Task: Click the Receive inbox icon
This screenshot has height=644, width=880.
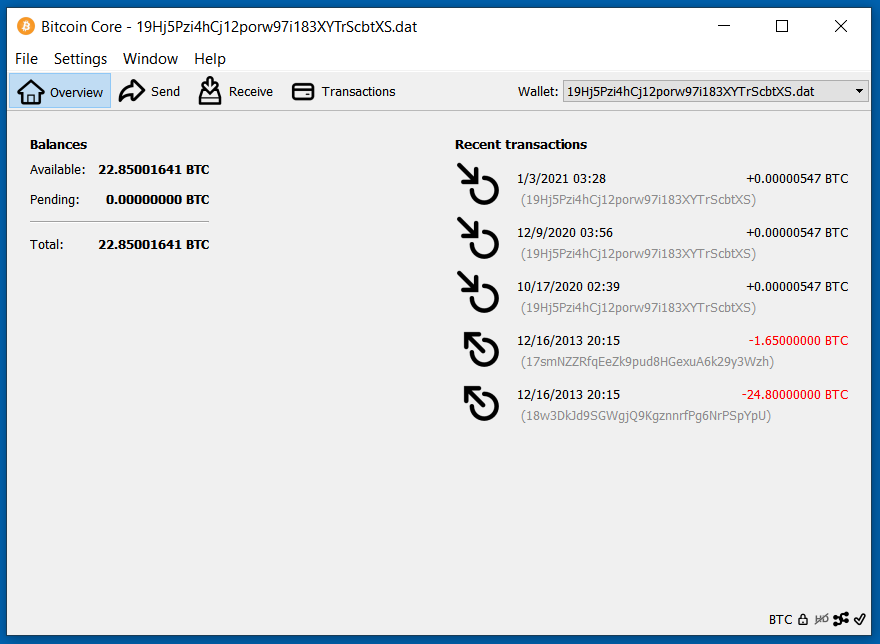Action: click(x=210, y=91)
